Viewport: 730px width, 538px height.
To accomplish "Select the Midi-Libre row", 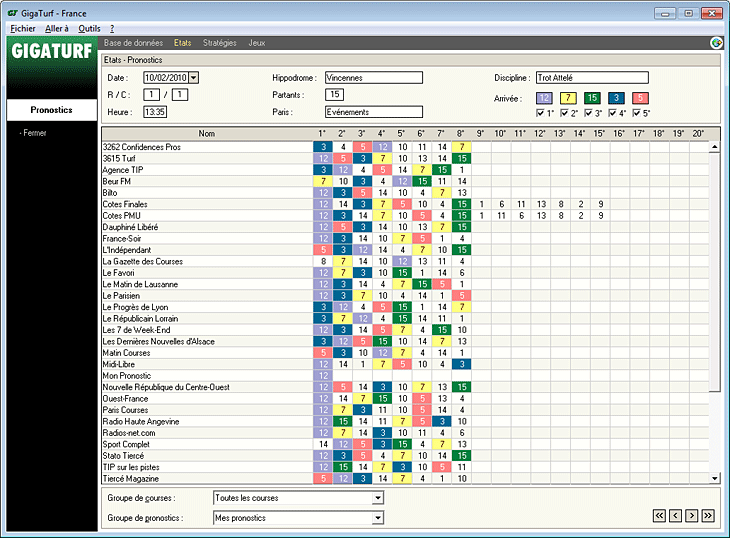I will [405, 364].
